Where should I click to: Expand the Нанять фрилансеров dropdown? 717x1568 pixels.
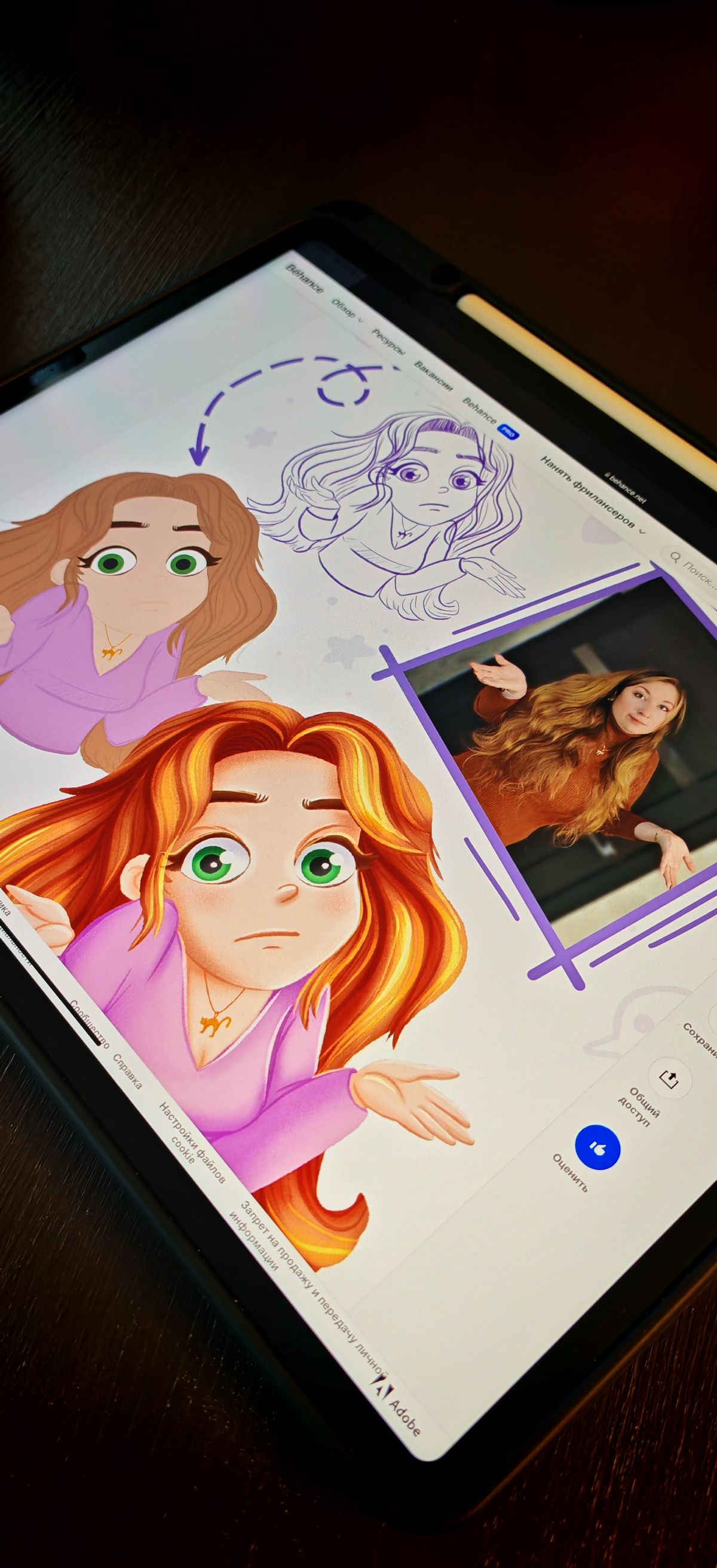[x=592, y=495]
